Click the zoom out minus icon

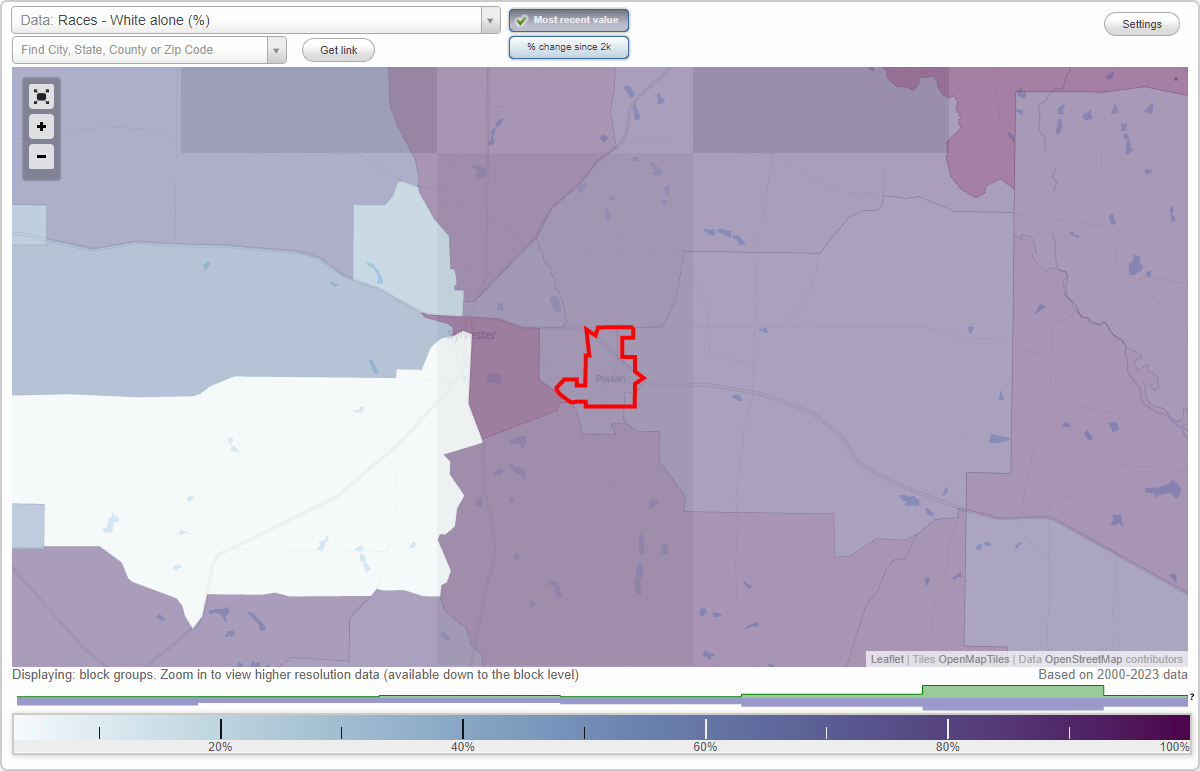41,157
